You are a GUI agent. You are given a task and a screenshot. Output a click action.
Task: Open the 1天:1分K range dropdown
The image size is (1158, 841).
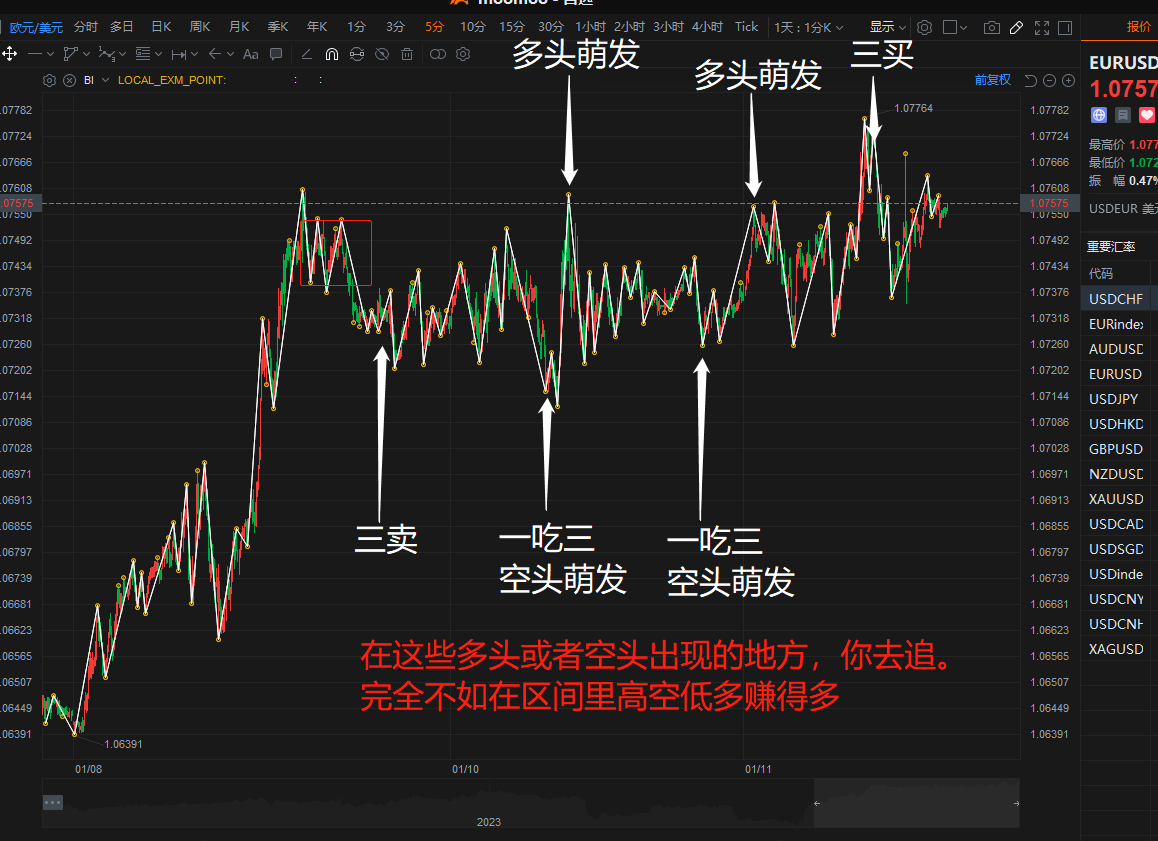pos(809,27)
